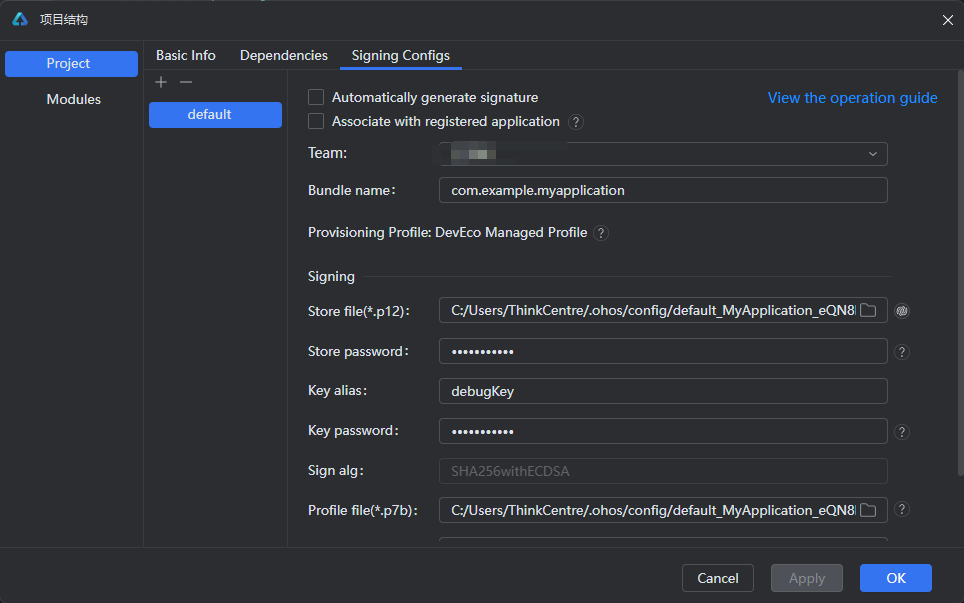The image size is (964, 603).
Task: Select Modules in left sidebar
Action: pyautogui.click(x=73, y=100)
